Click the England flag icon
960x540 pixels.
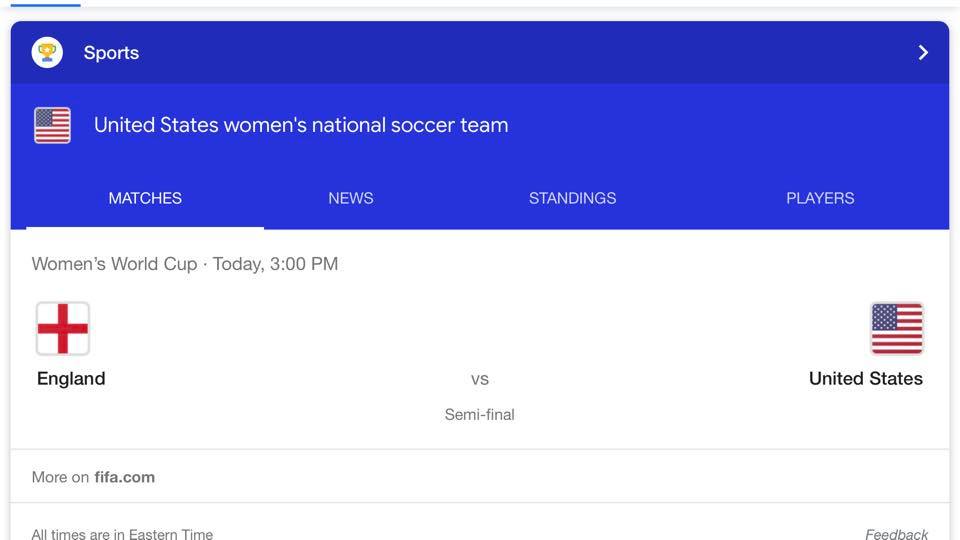tap(63, 329)
